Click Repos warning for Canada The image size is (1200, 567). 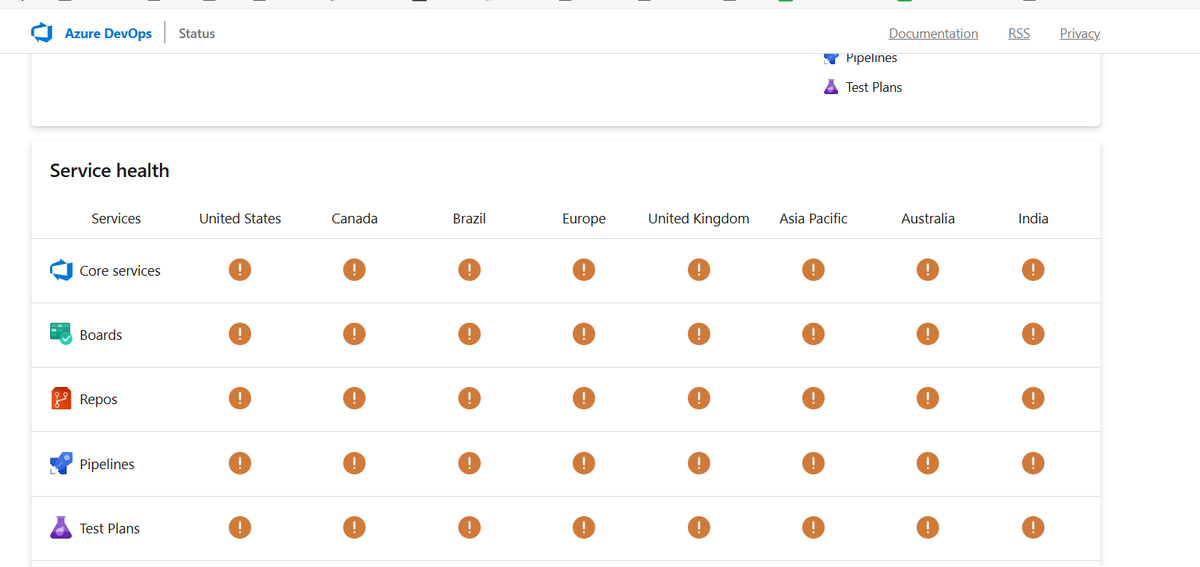(354, 398)
